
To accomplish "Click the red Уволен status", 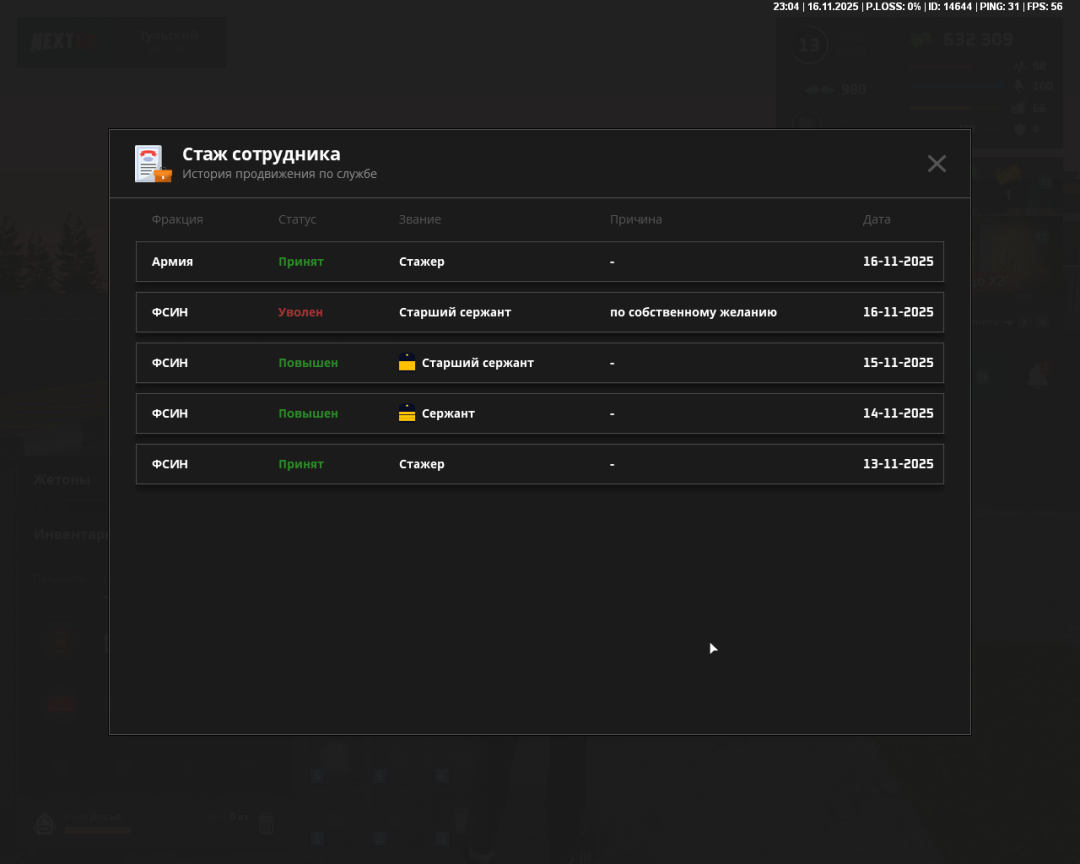I will 300,312.
